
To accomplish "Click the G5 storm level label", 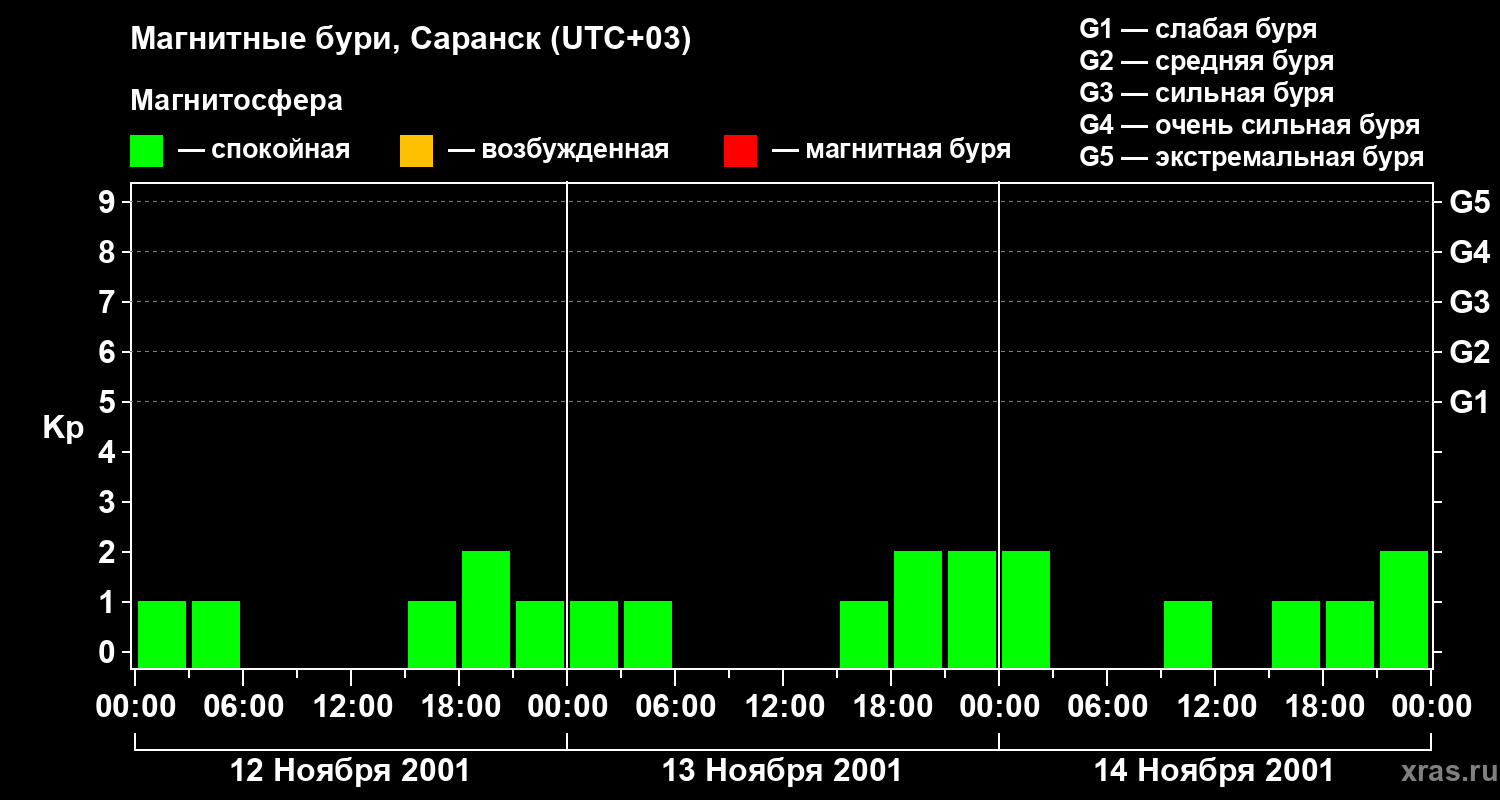I will coord(1469,202).
